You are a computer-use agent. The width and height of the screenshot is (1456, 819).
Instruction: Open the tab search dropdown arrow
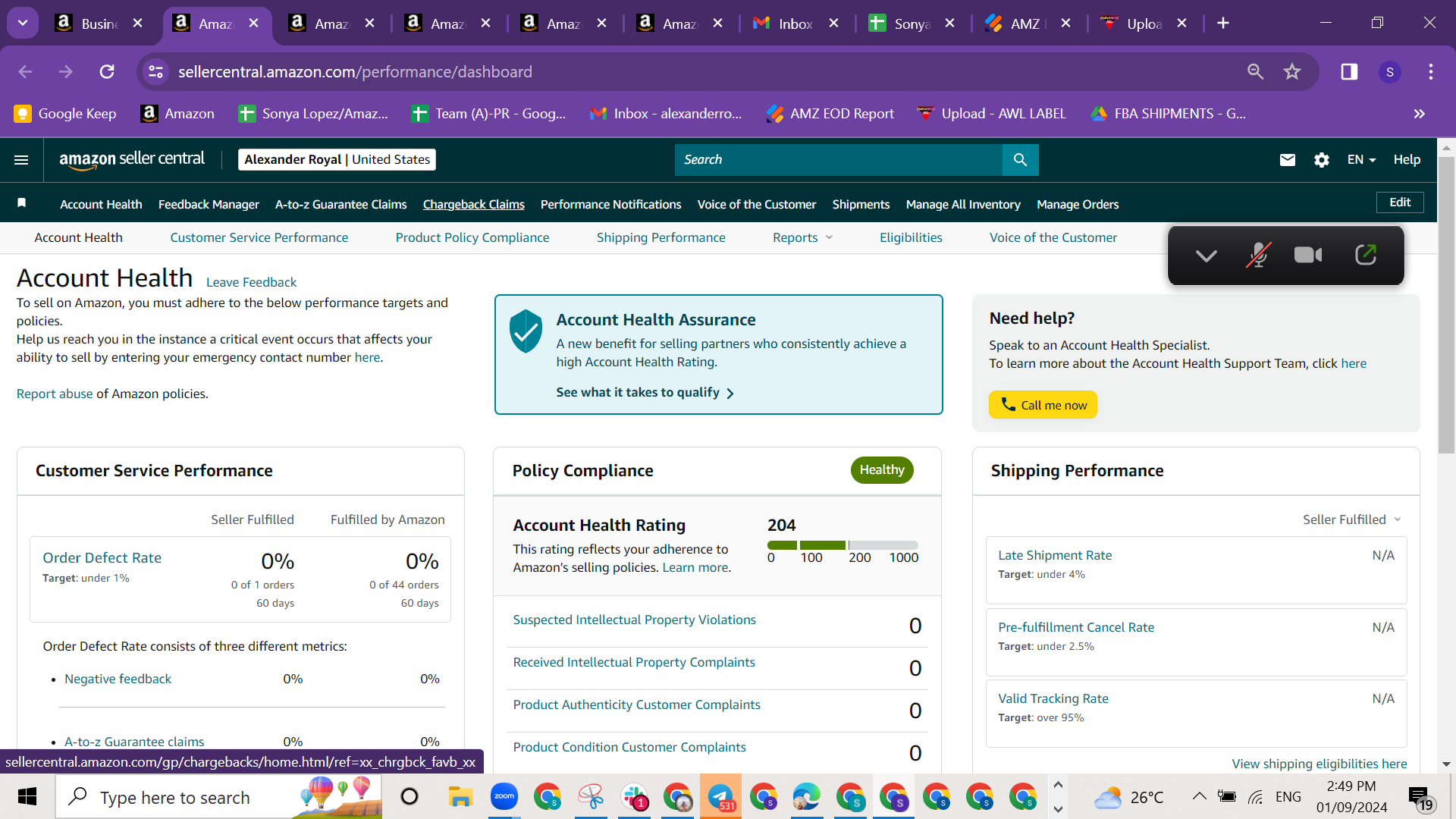click(23, 24)
